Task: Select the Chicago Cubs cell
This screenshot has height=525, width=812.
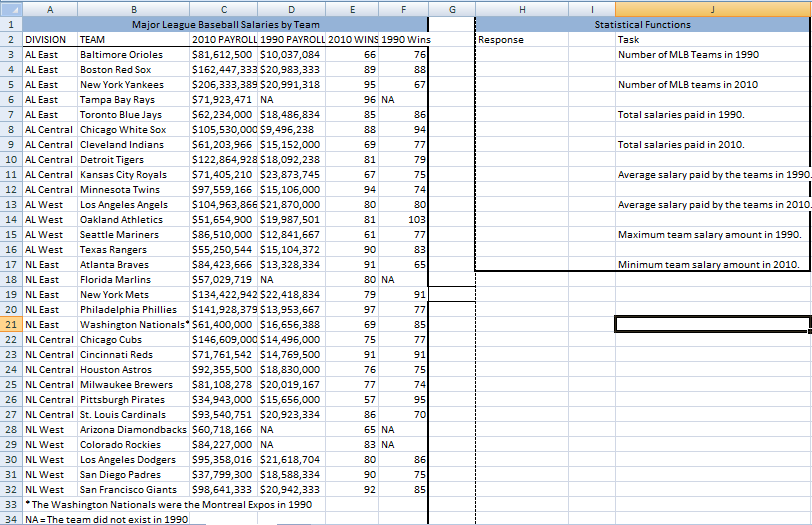Action: pyautogui.click(x=134, y=340)
